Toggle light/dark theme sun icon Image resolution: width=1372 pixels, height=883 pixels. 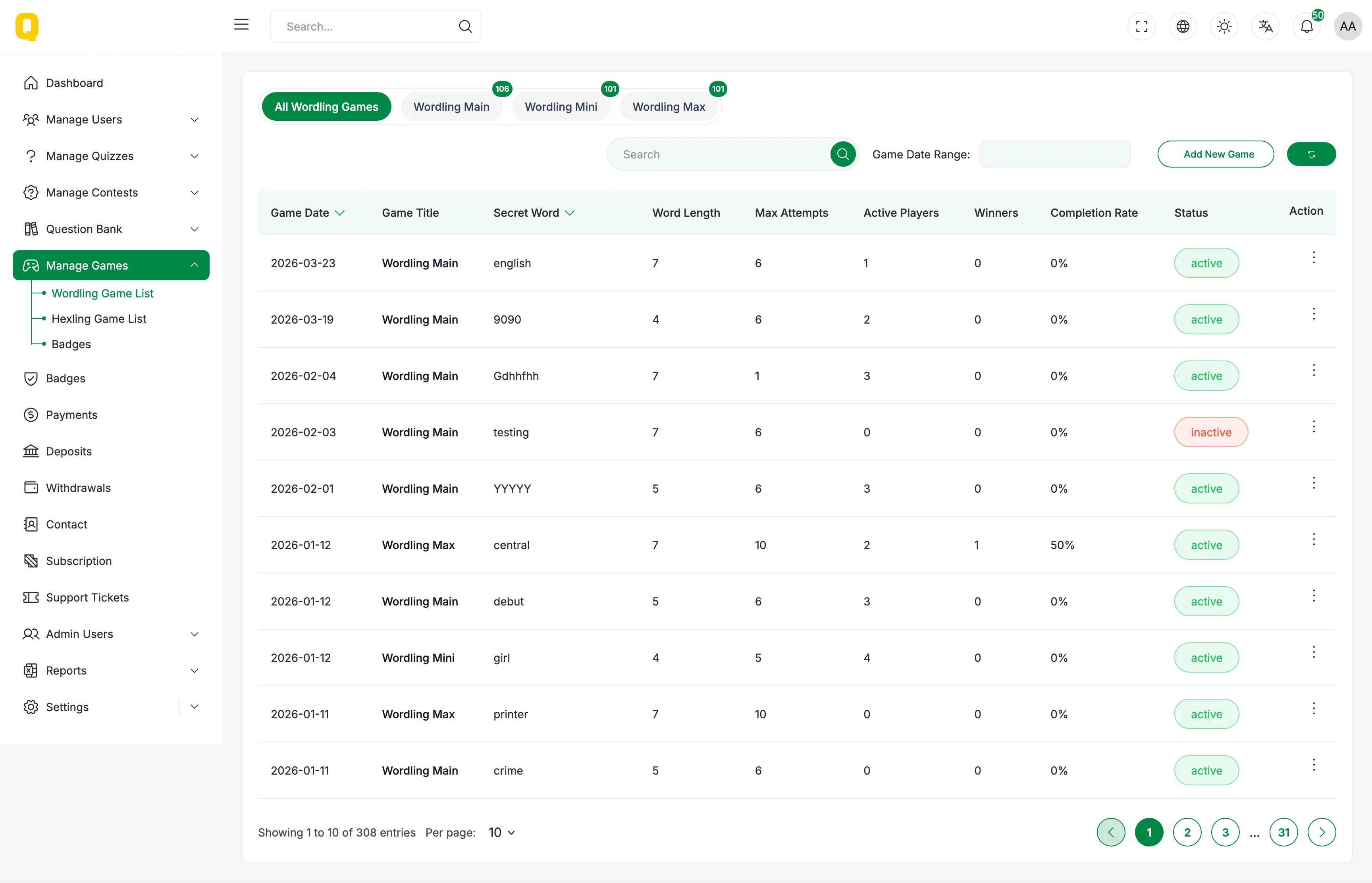point(1224,26)
